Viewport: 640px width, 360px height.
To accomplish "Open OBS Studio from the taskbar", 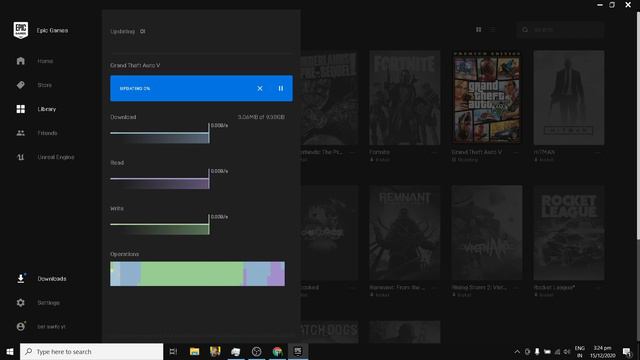I will tap(256, 351).
